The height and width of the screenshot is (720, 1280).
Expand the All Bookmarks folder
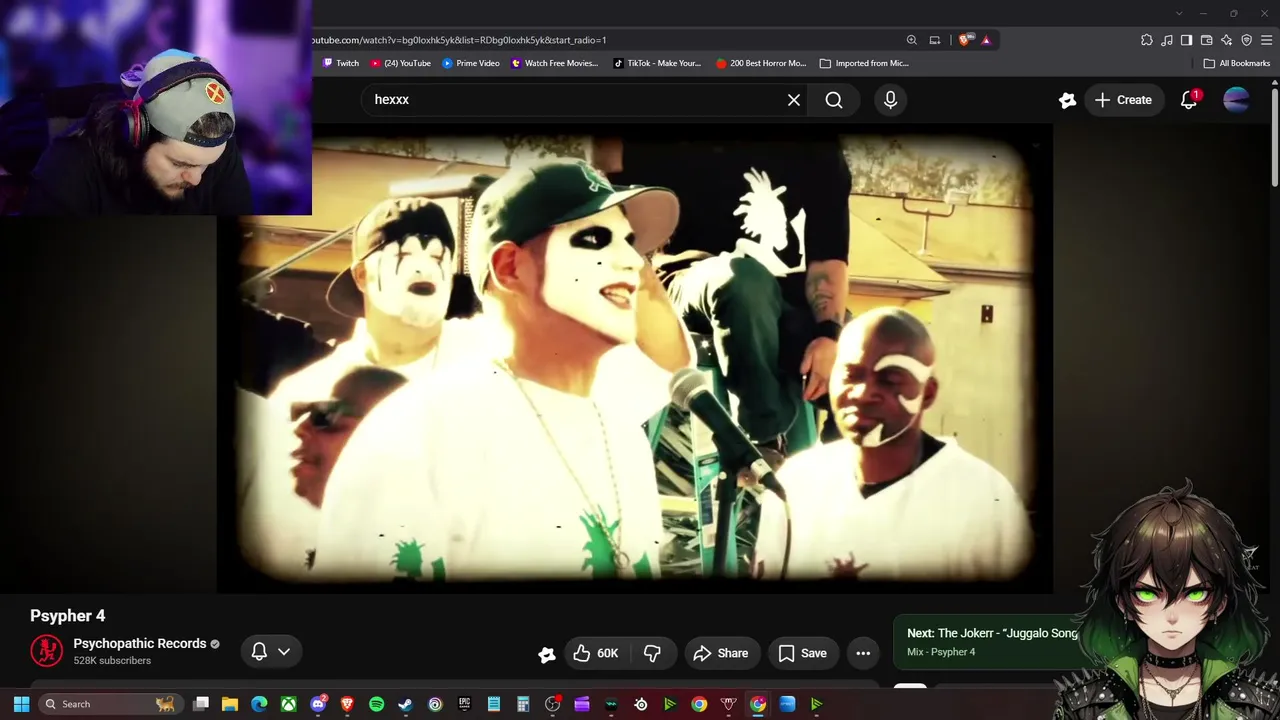click(1237, 63)
